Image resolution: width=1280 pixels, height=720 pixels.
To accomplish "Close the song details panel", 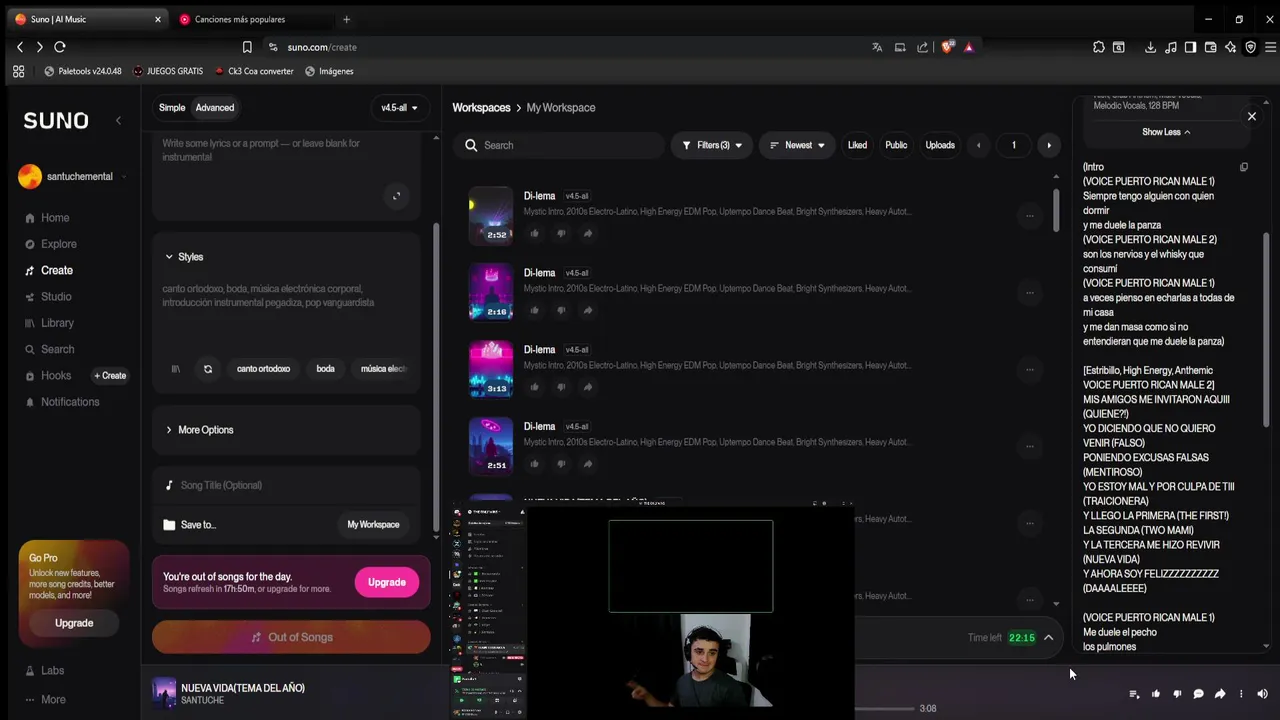I will coord(1252,117).
